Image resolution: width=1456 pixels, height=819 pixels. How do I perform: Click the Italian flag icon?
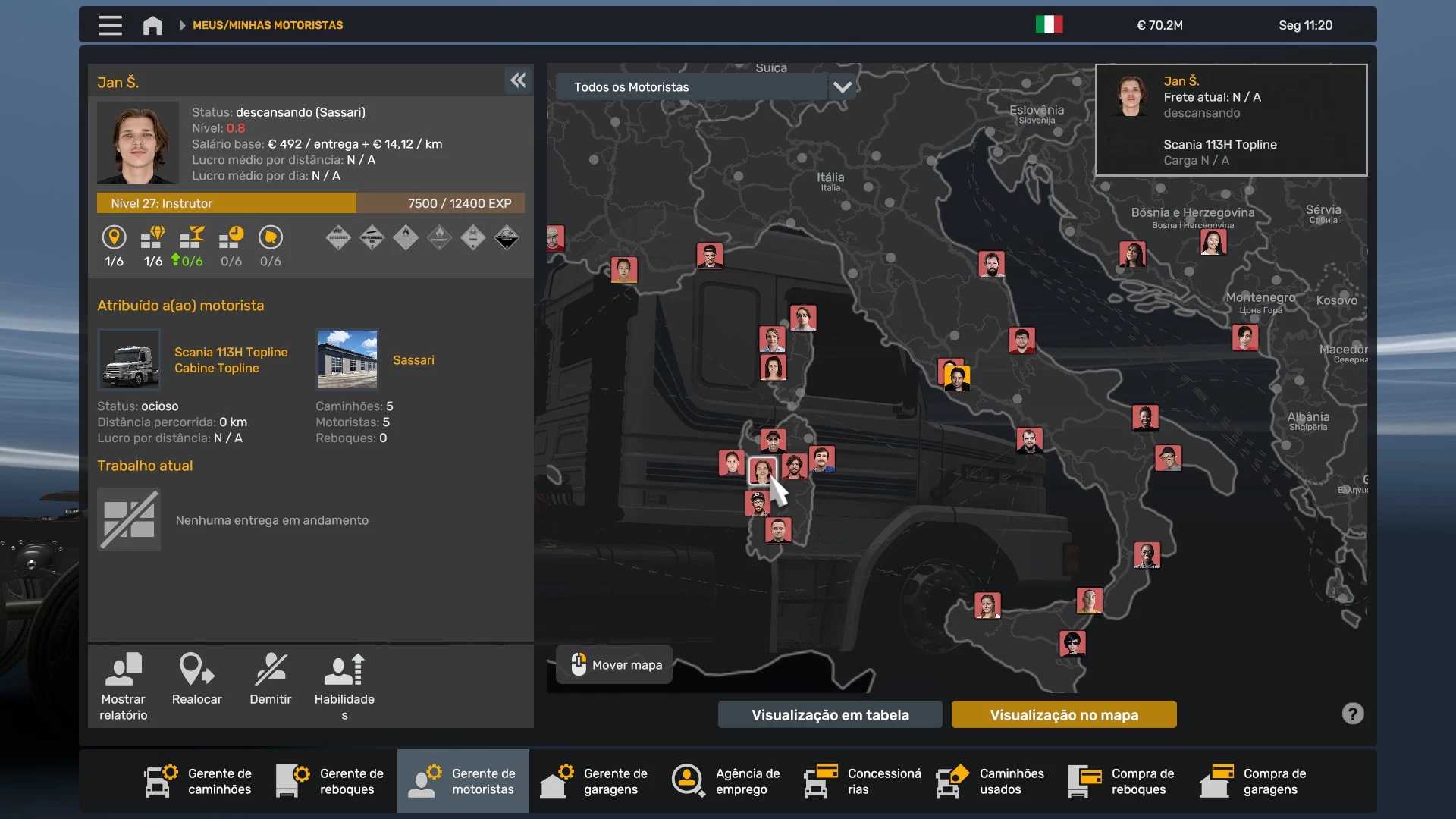coord(1049,25)
